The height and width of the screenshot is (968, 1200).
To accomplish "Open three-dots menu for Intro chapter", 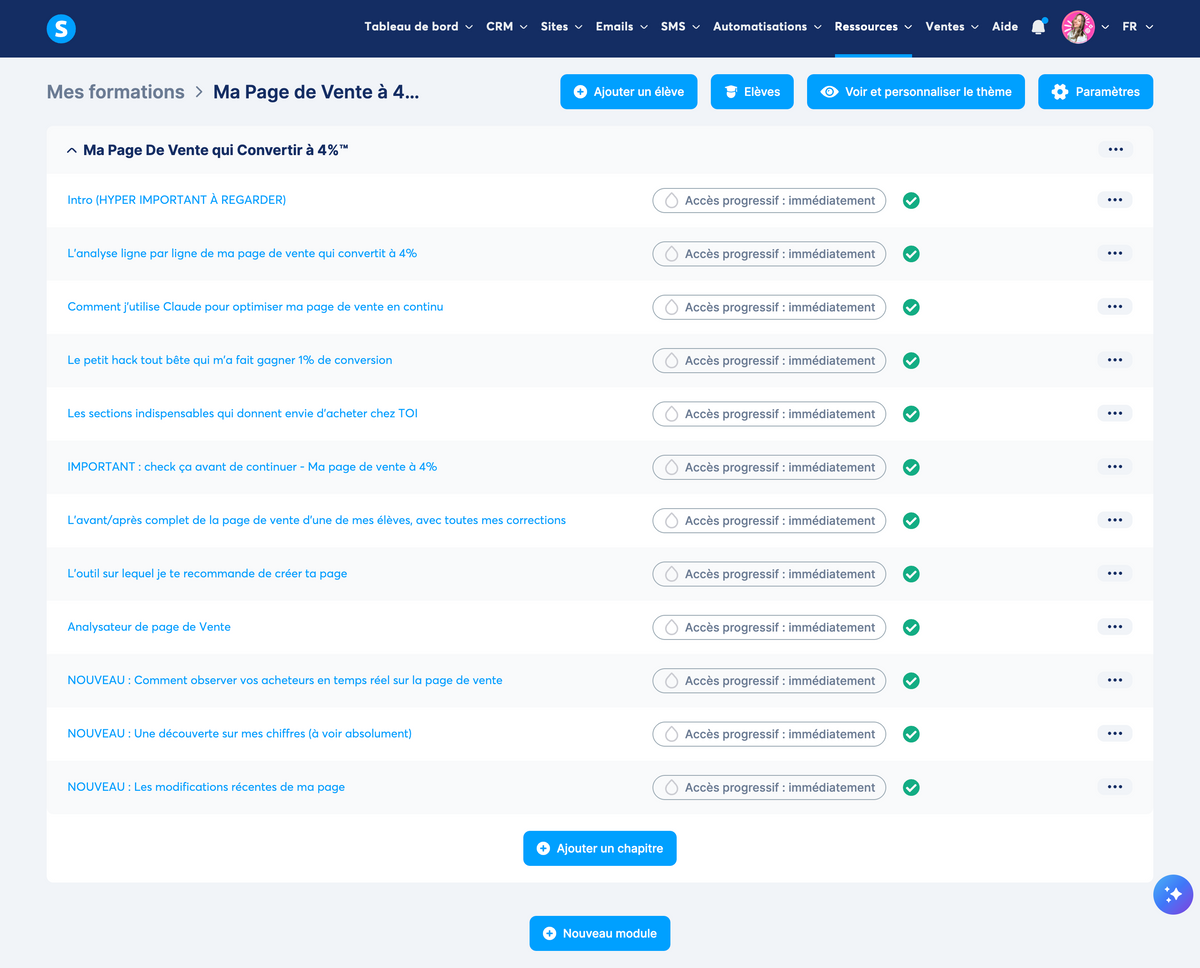I will 1115,200.
